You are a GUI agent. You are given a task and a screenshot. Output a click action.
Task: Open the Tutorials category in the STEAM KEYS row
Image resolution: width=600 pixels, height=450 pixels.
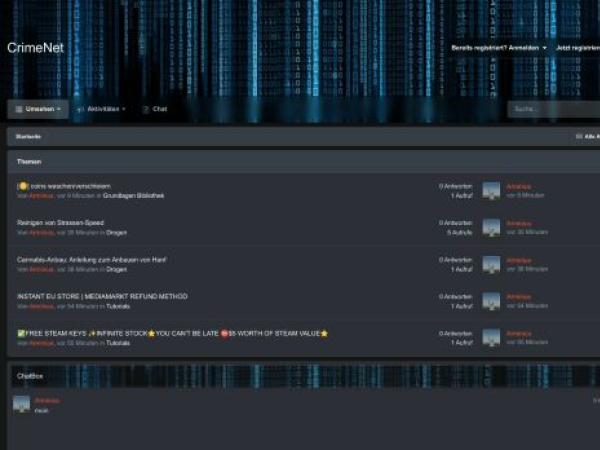click(118, 343)
